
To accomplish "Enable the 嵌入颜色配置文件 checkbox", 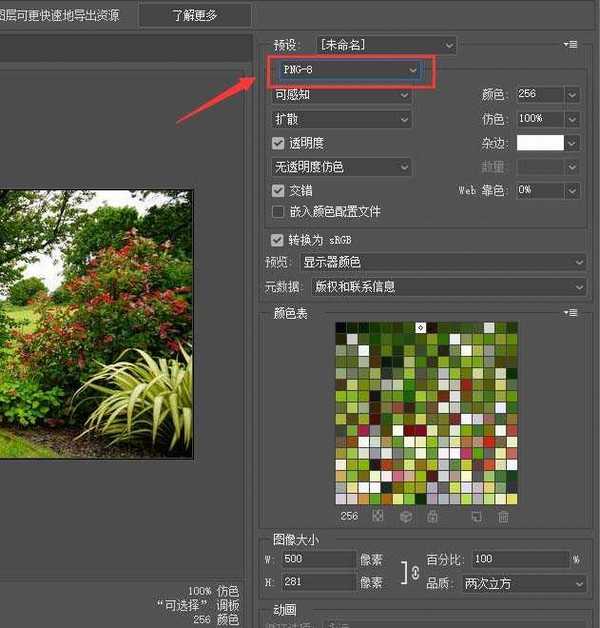I will 279,212.
